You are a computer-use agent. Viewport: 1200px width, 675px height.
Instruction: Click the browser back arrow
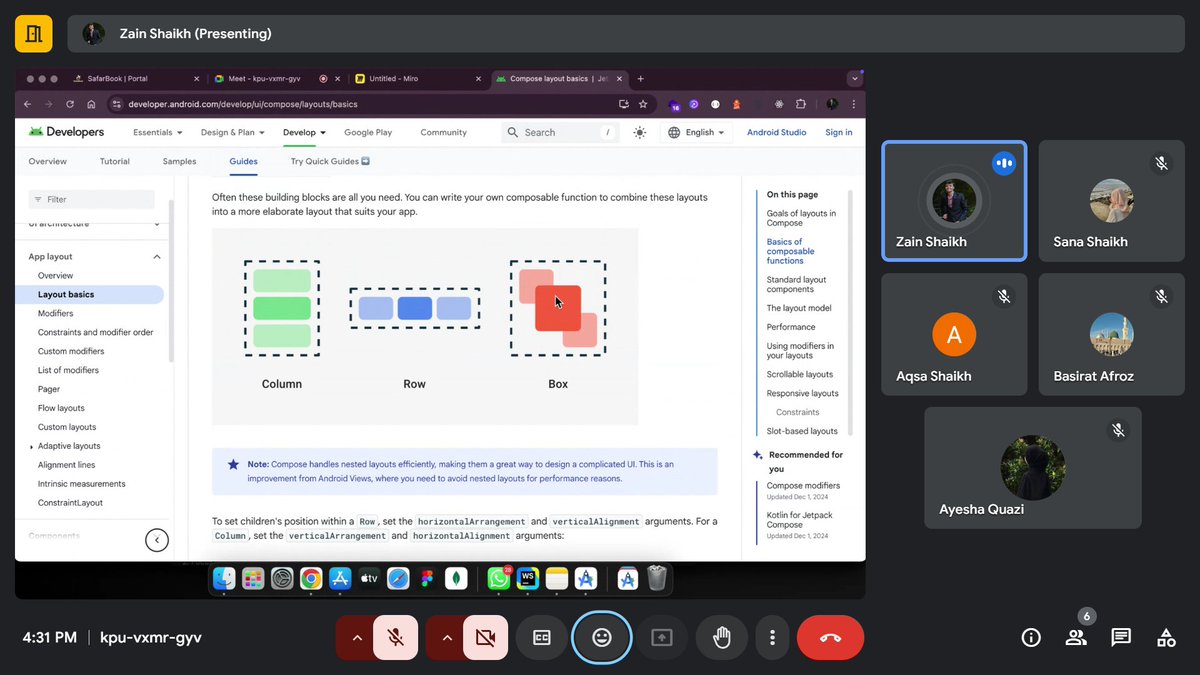[x=27, y=104]
